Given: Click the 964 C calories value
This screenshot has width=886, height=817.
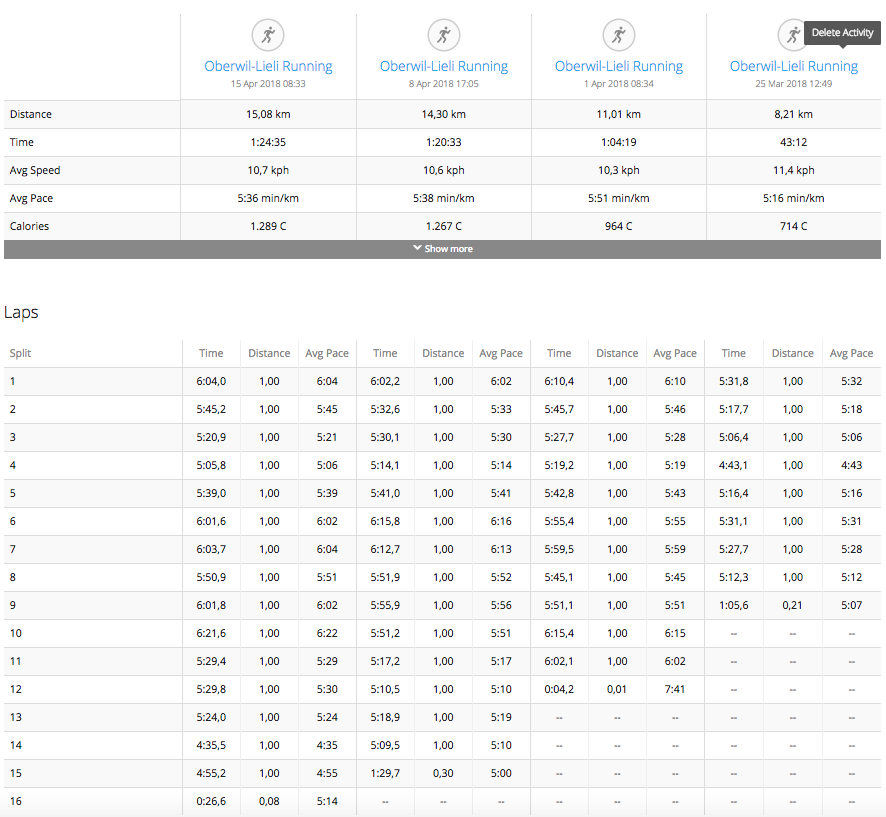Looking at the screenshot, I should pyautogui.click(x=619, y=226).
